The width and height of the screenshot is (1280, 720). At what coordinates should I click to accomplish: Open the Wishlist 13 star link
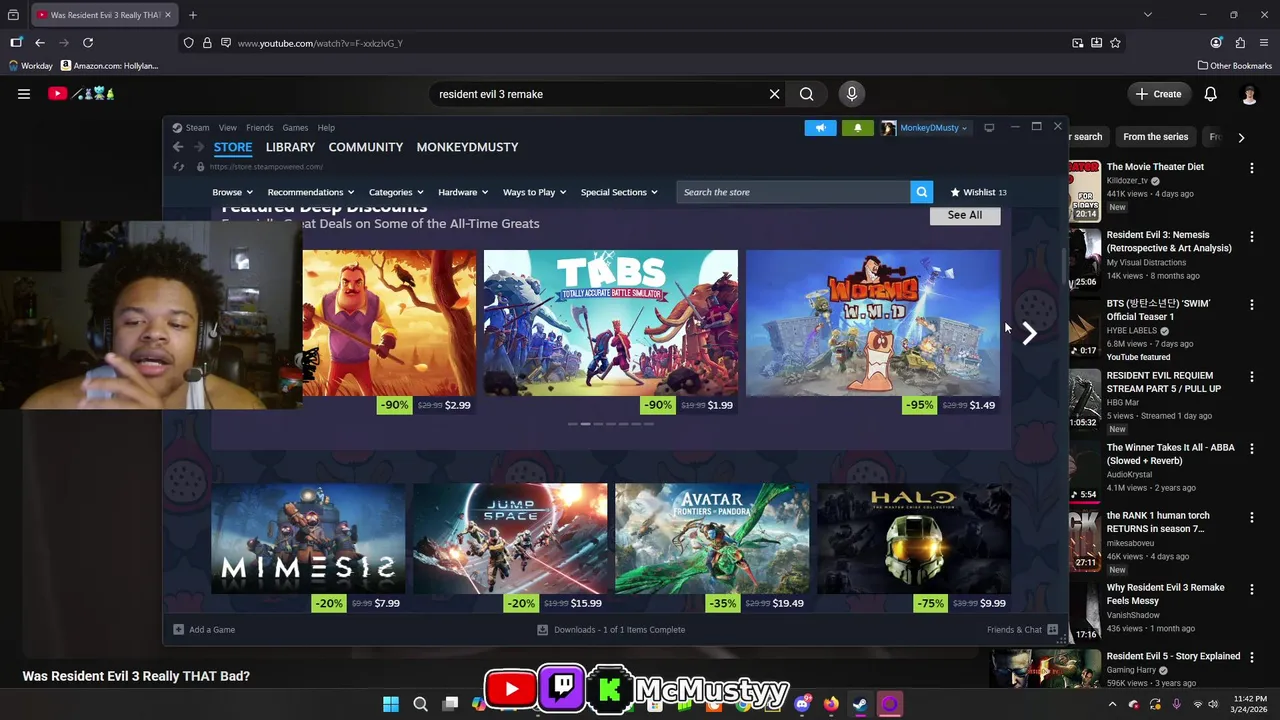coord(978,192)
